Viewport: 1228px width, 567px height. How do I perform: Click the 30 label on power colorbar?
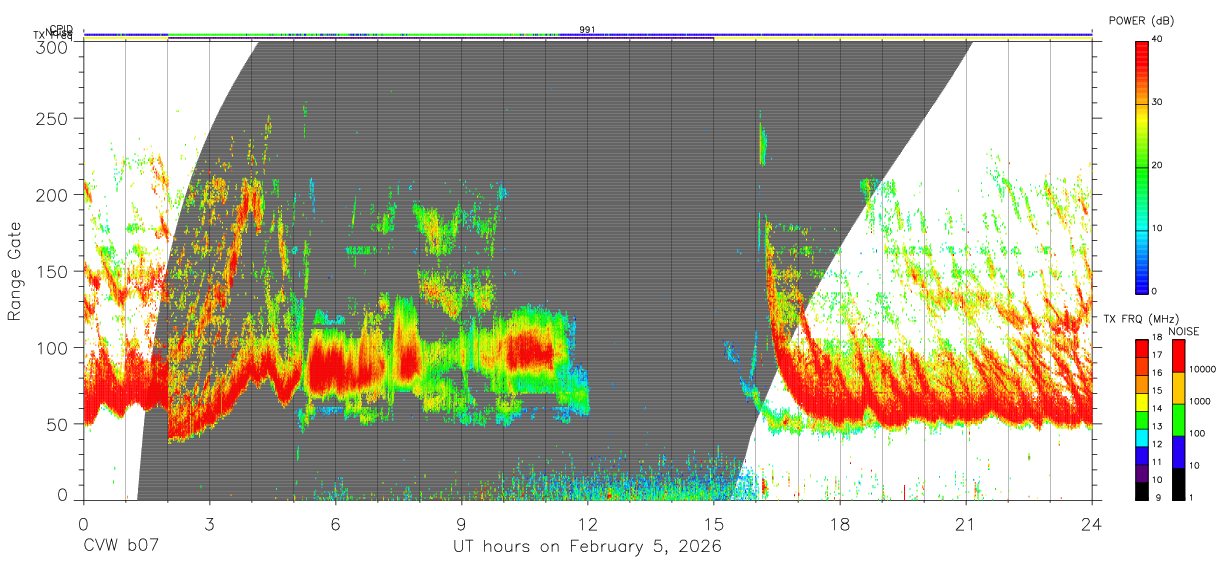click(1159, 102)
